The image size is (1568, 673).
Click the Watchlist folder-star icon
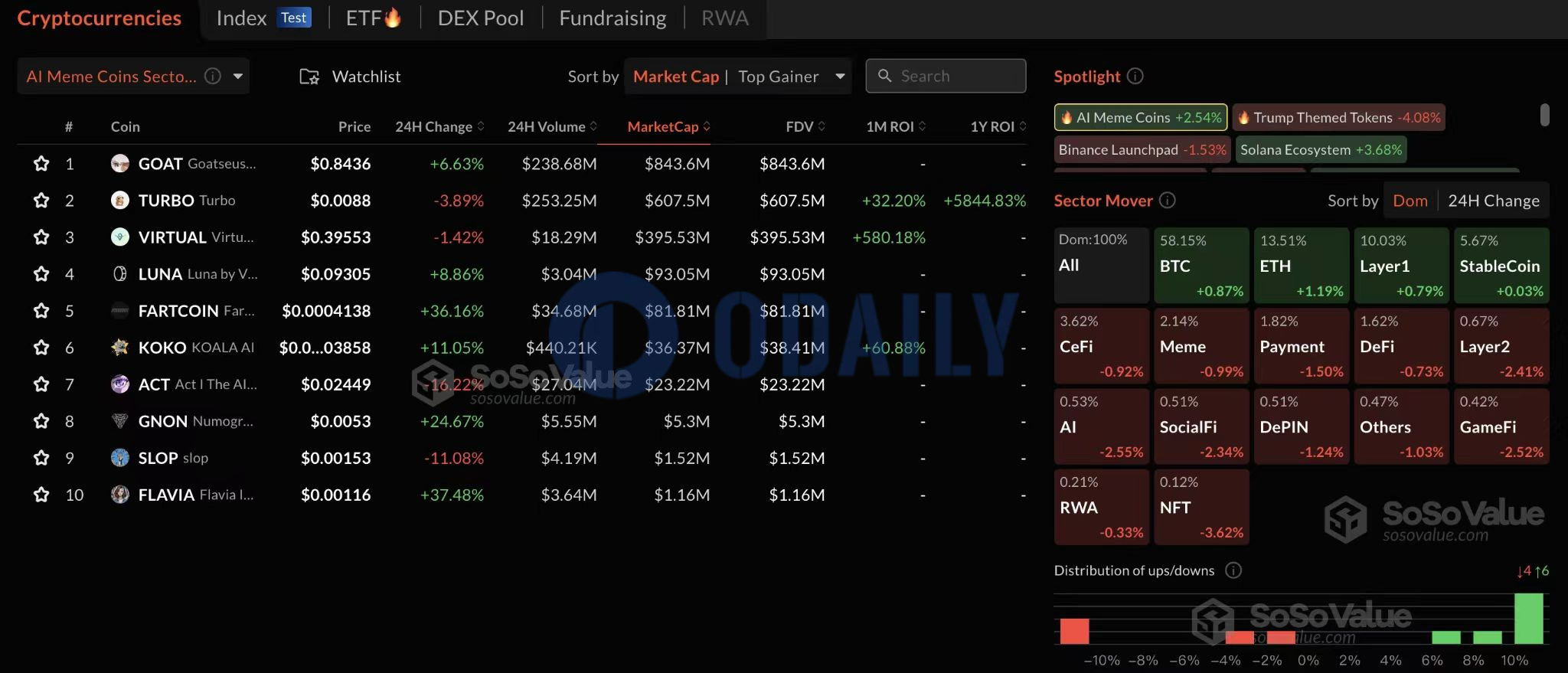[x=309, y=77]
